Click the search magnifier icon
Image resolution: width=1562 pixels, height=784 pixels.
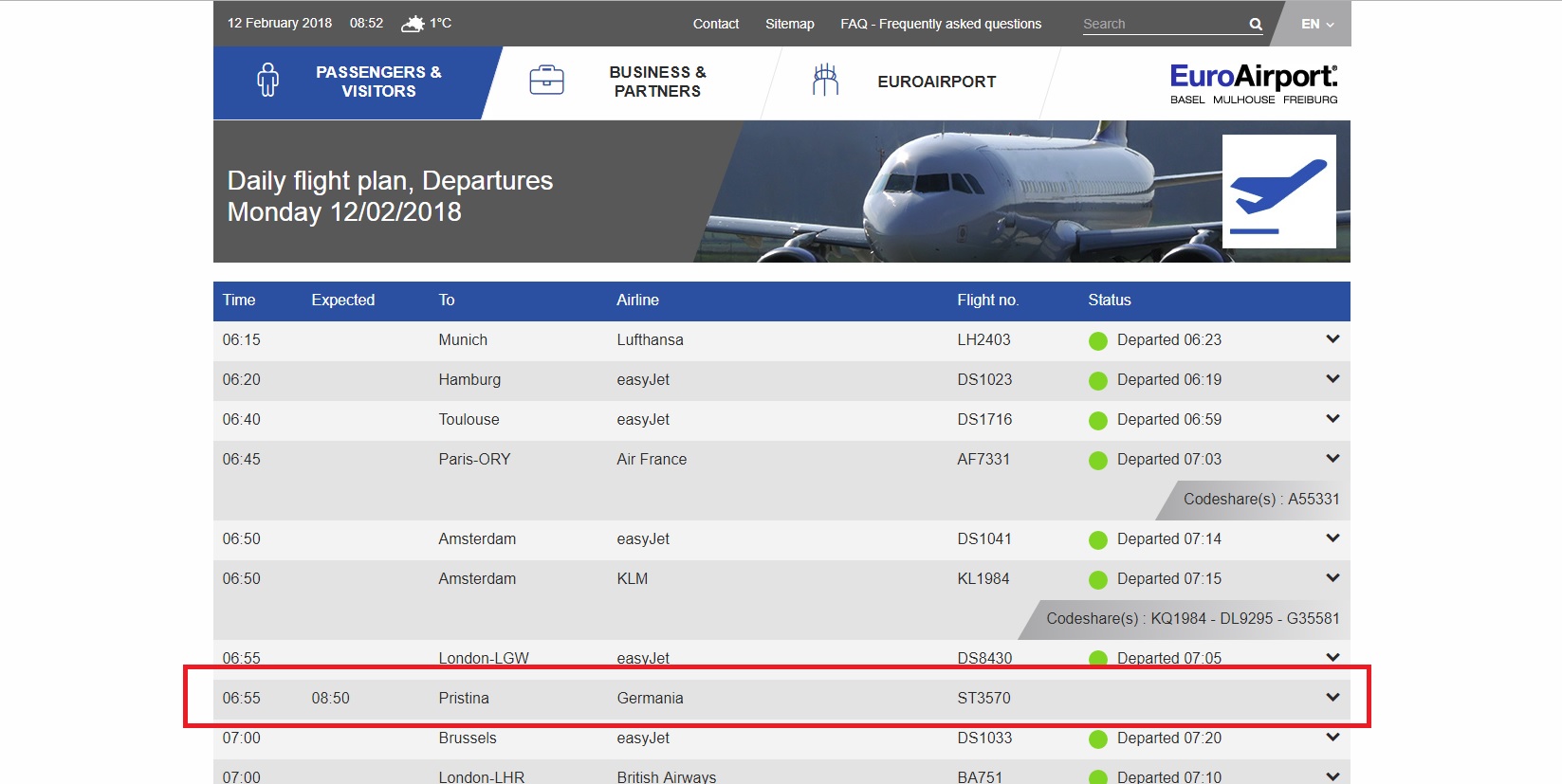point(1256,25)
